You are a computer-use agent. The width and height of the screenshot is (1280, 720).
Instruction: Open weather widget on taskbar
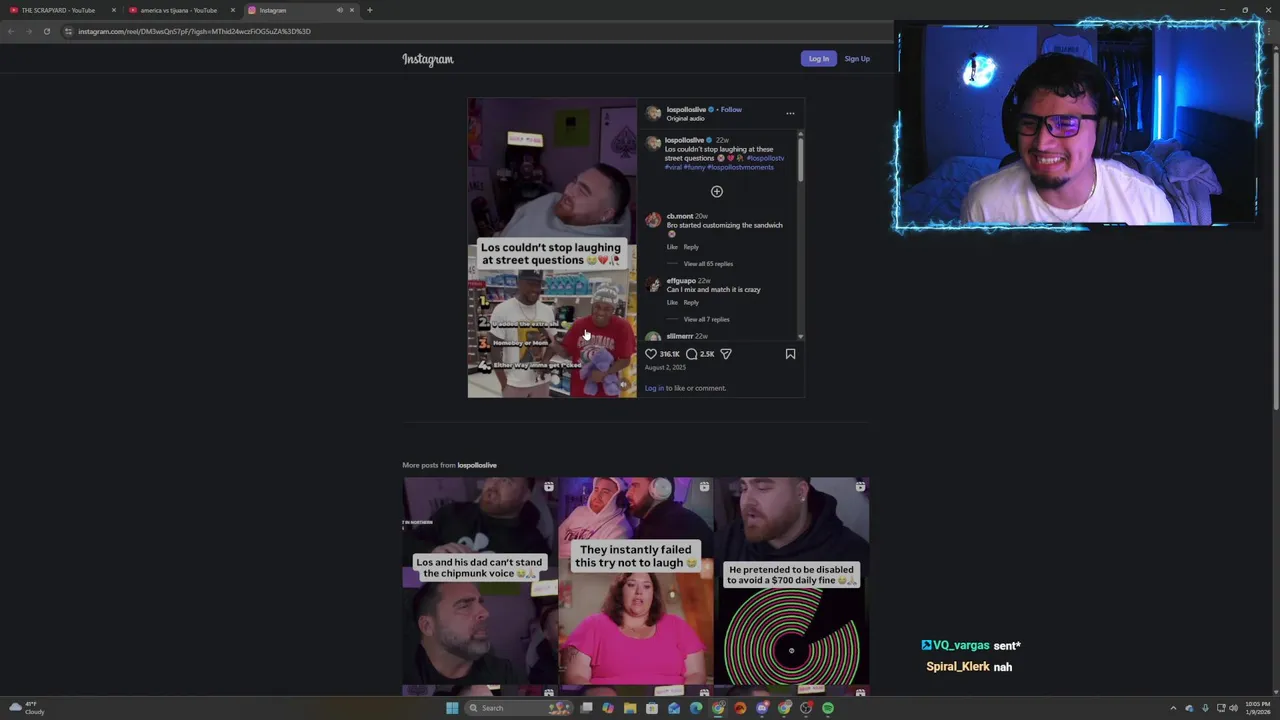(26, 708)
